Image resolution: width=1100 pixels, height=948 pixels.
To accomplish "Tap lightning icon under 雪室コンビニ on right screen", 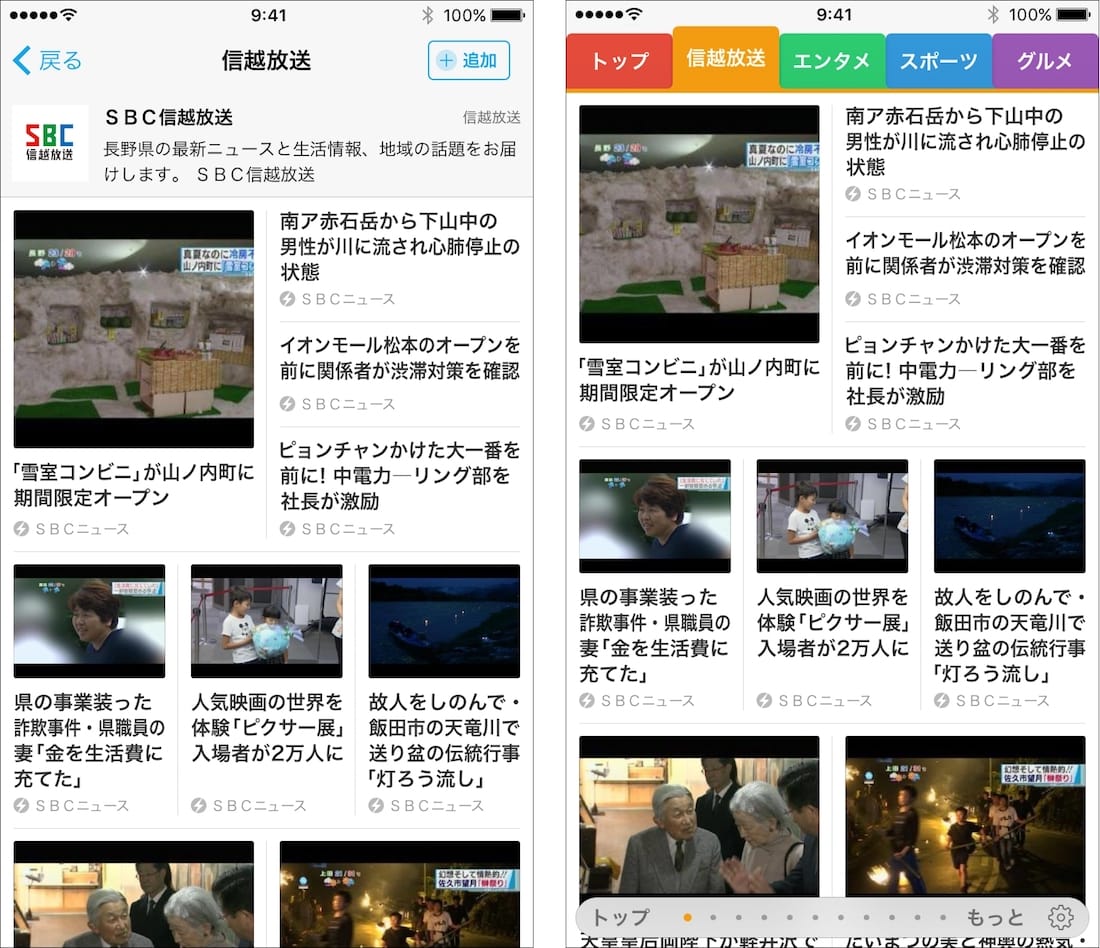I will (586, 423).
